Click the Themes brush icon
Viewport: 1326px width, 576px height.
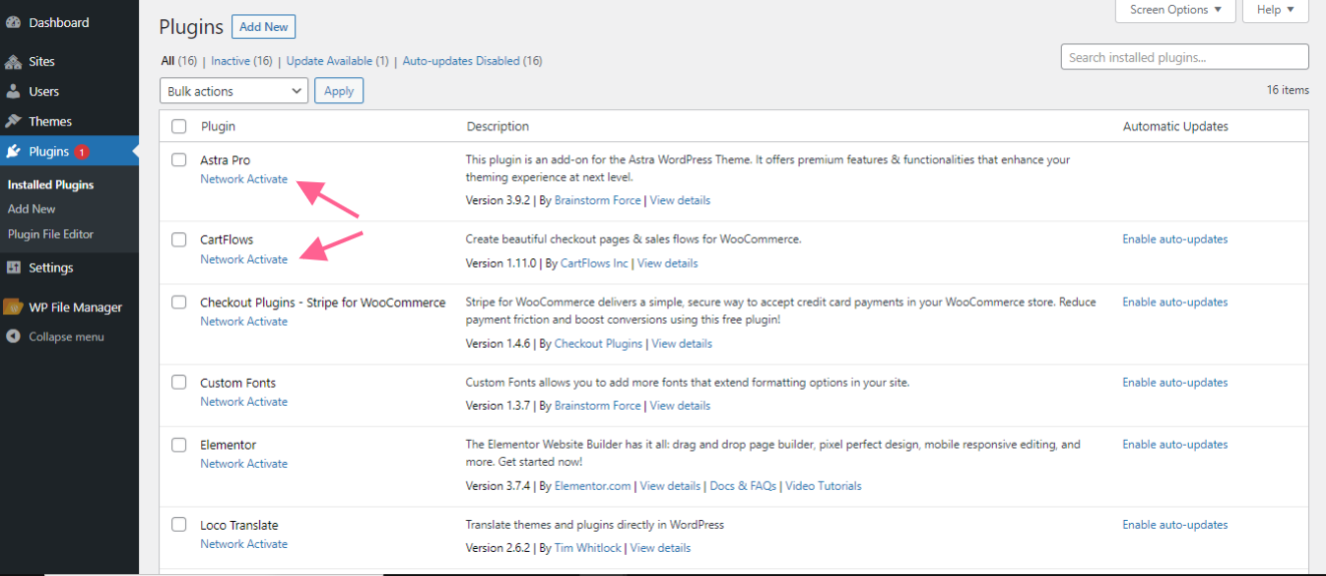pos(13,121)
